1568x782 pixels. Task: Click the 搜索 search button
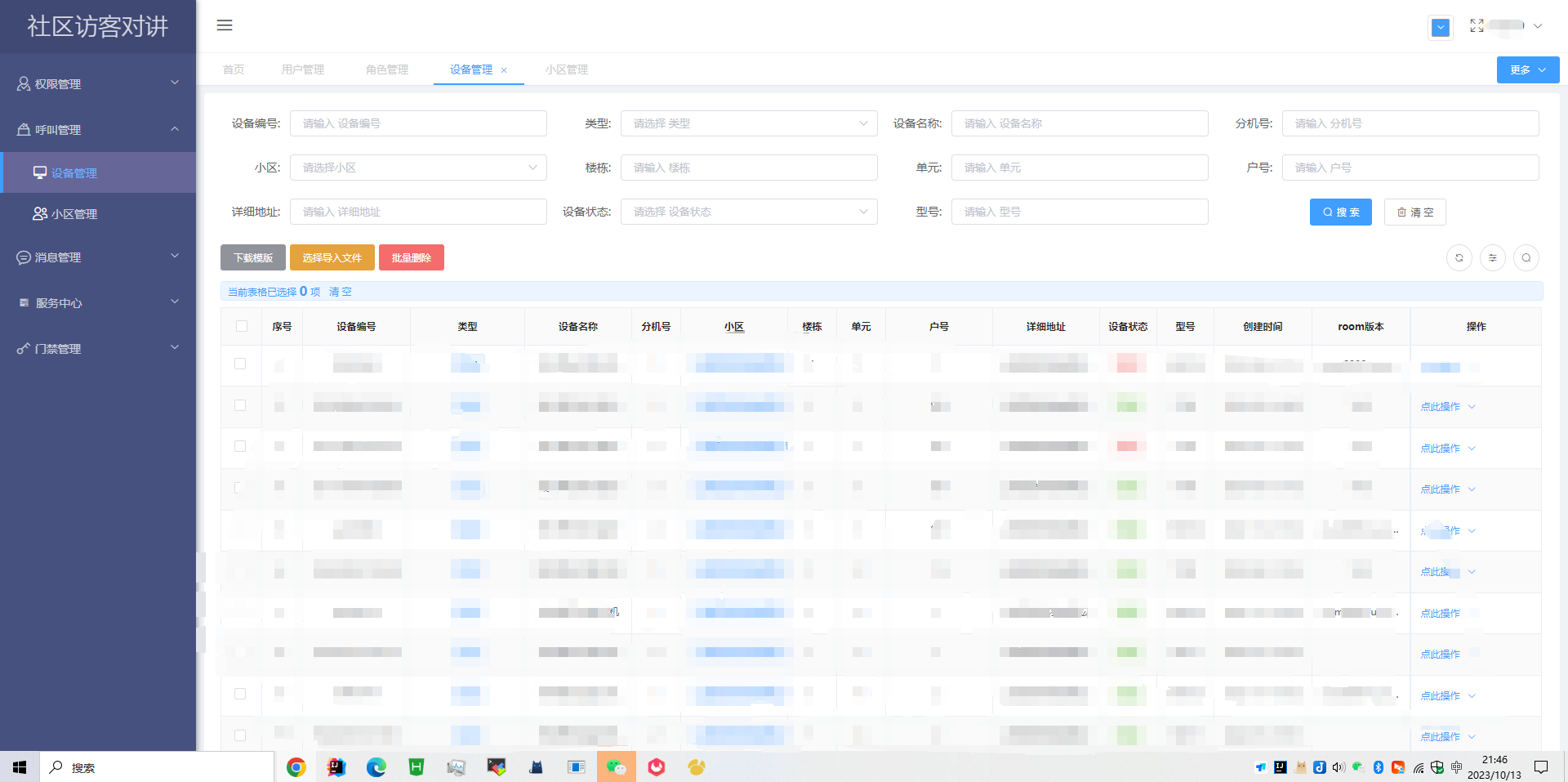(1341, 212)
